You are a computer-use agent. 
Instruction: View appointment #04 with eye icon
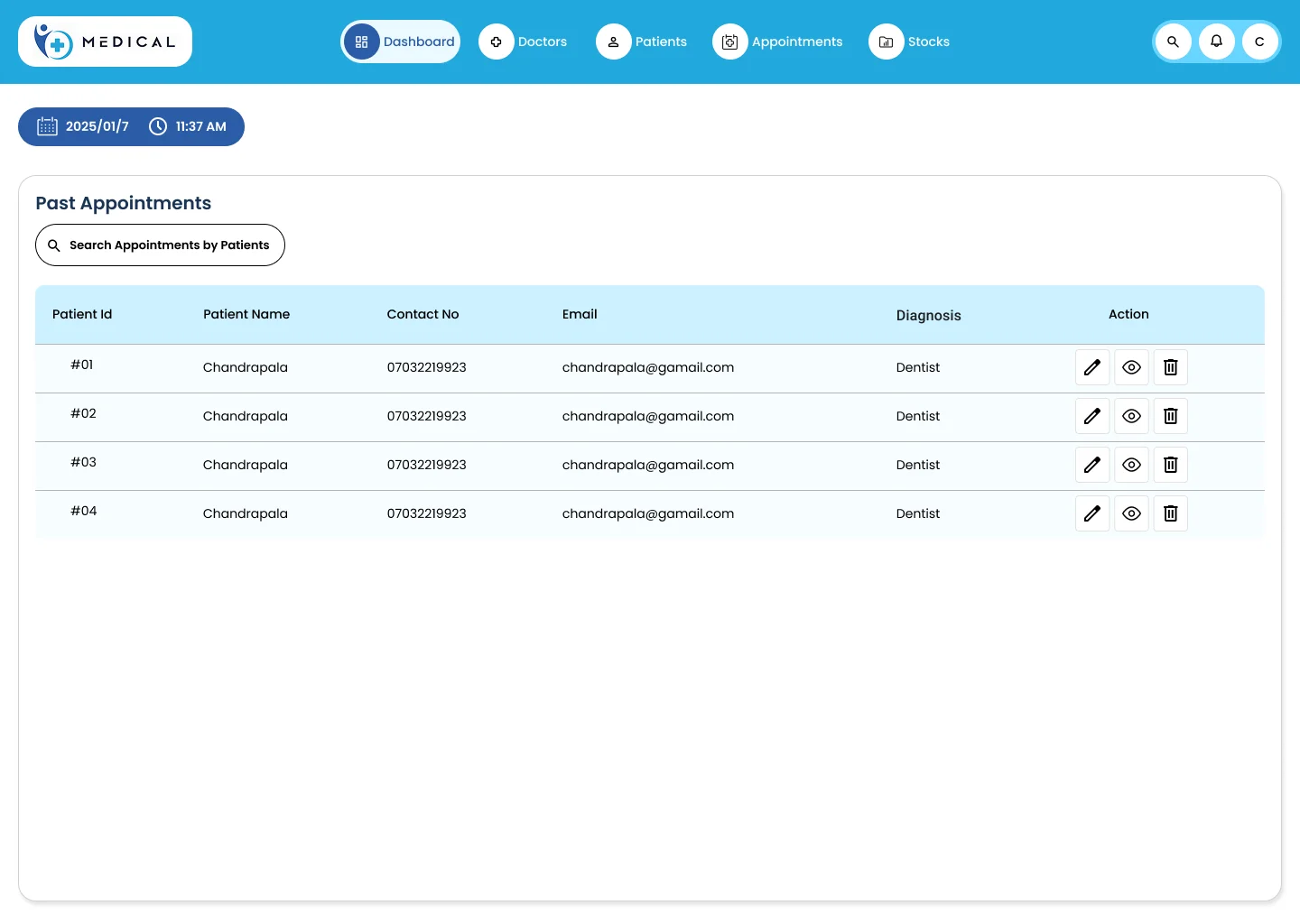coord(1131,513)
